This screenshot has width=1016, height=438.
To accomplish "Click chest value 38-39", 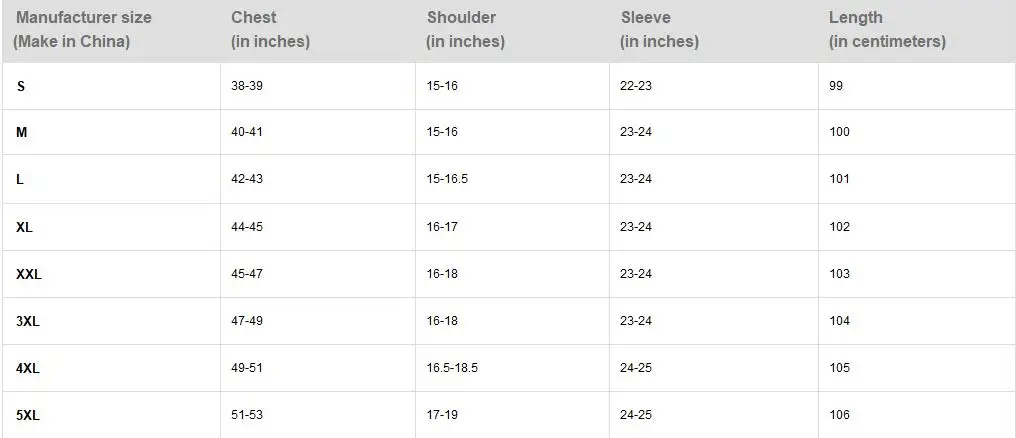I will click(x=247, y=86).
